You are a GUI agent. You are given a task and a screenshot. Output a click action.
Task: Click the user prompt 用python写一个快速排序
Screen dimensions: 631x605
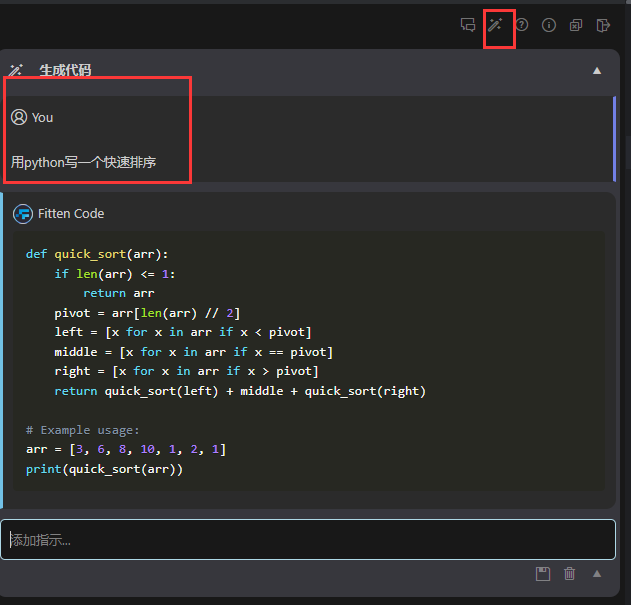84,161
